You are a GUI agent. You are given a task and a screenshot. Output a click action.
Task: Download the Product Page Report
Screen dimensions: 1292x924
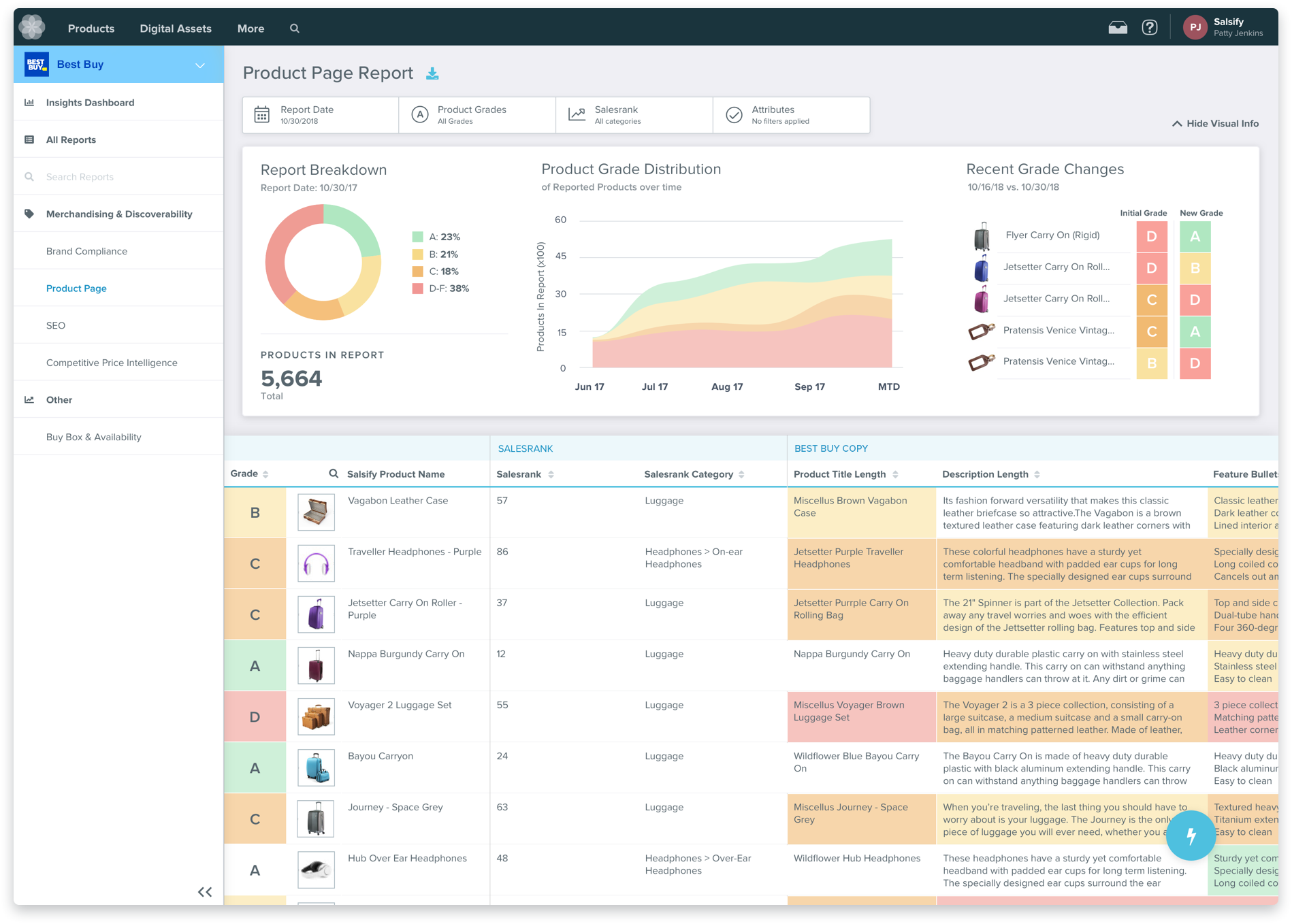click(x=432, y=73)
